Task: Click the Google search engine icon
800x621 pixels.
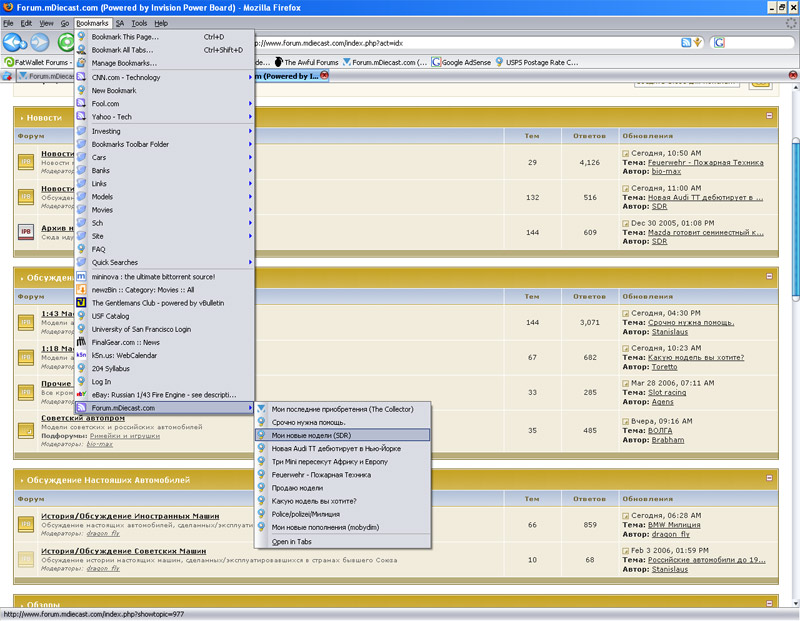Action: [x=719, y=43]
